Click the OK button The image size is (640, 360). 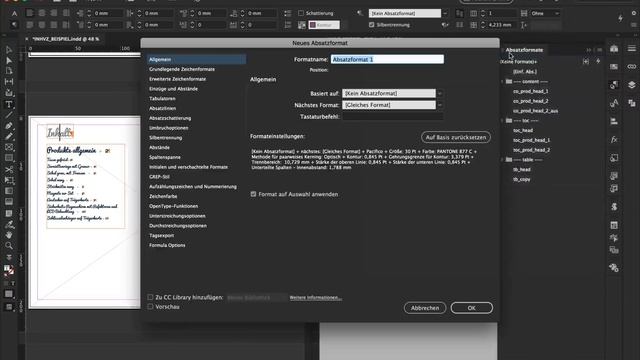click(471, 308)
